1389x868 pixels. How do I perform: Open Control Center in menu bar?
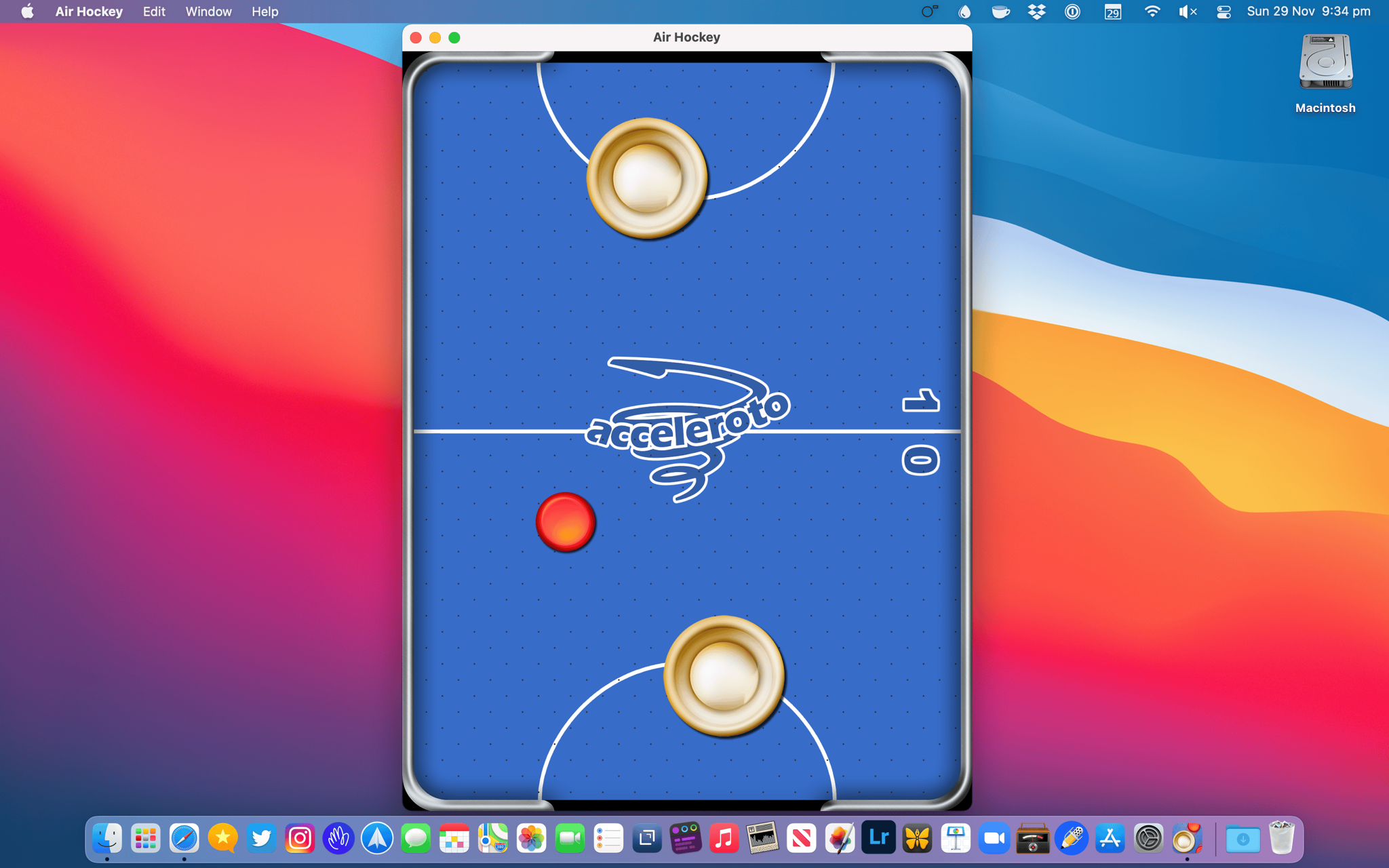[1224, 12]
